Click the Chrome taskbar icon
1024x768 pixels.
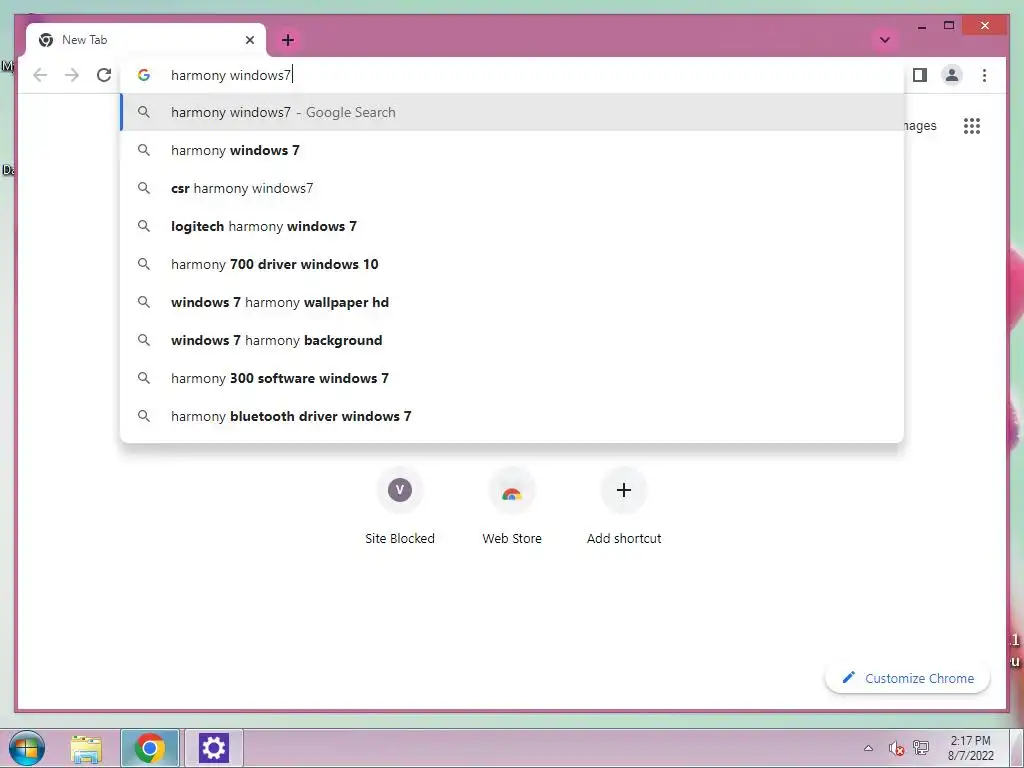150,748
